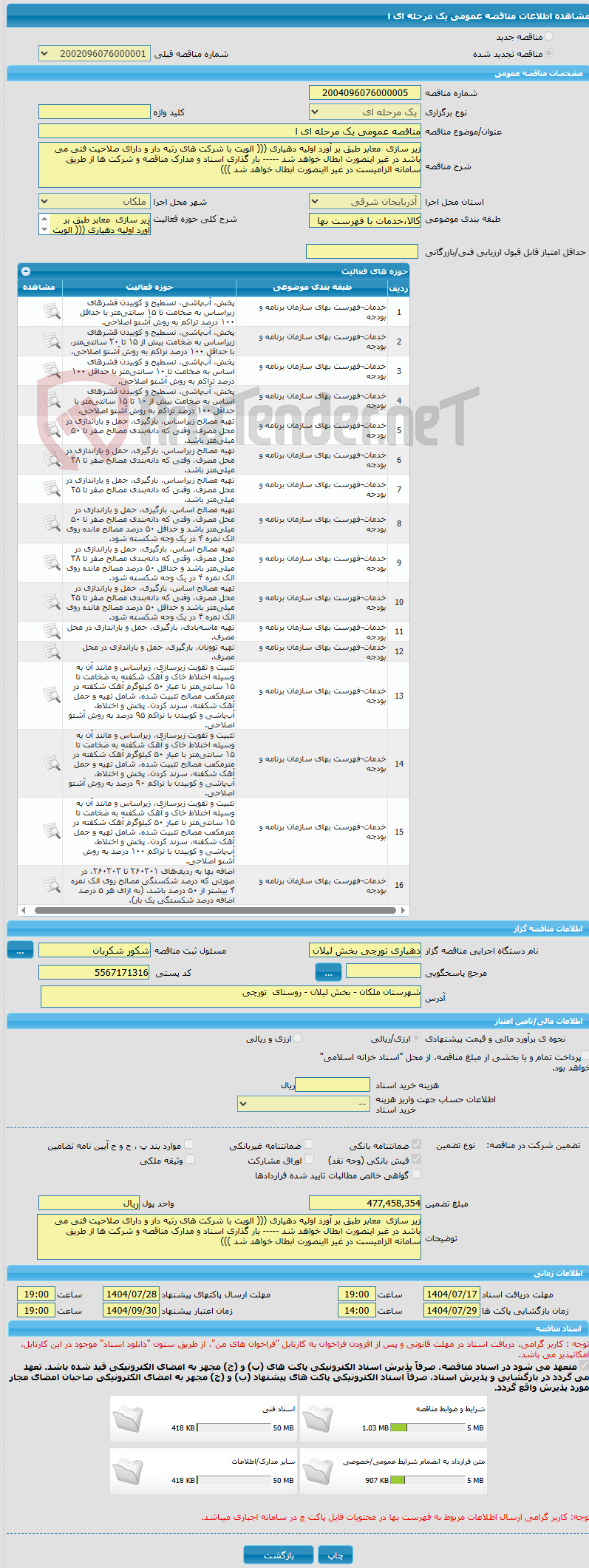Click the هزینه خرید اسناد input field
Viewport: 589px width, 1568px height.
332,1085
